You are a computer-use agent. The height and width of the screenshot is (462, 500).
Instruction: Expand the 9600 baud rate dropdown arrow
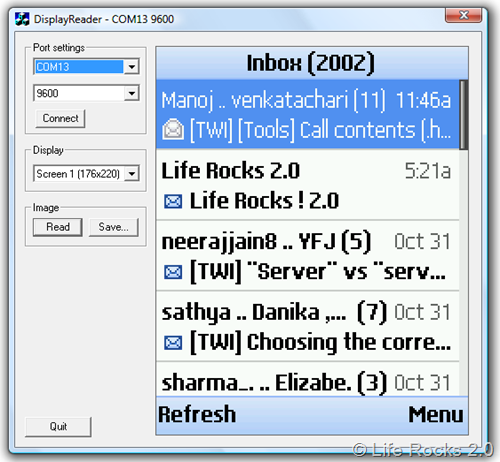click(132, 93)
